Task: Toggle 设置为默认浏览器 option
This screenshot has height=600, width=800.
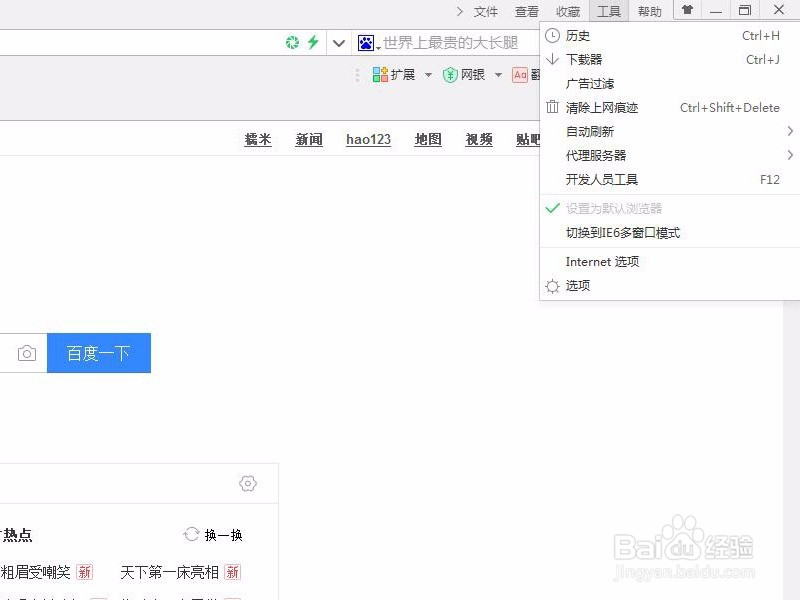Action: (x=614, y=208)
